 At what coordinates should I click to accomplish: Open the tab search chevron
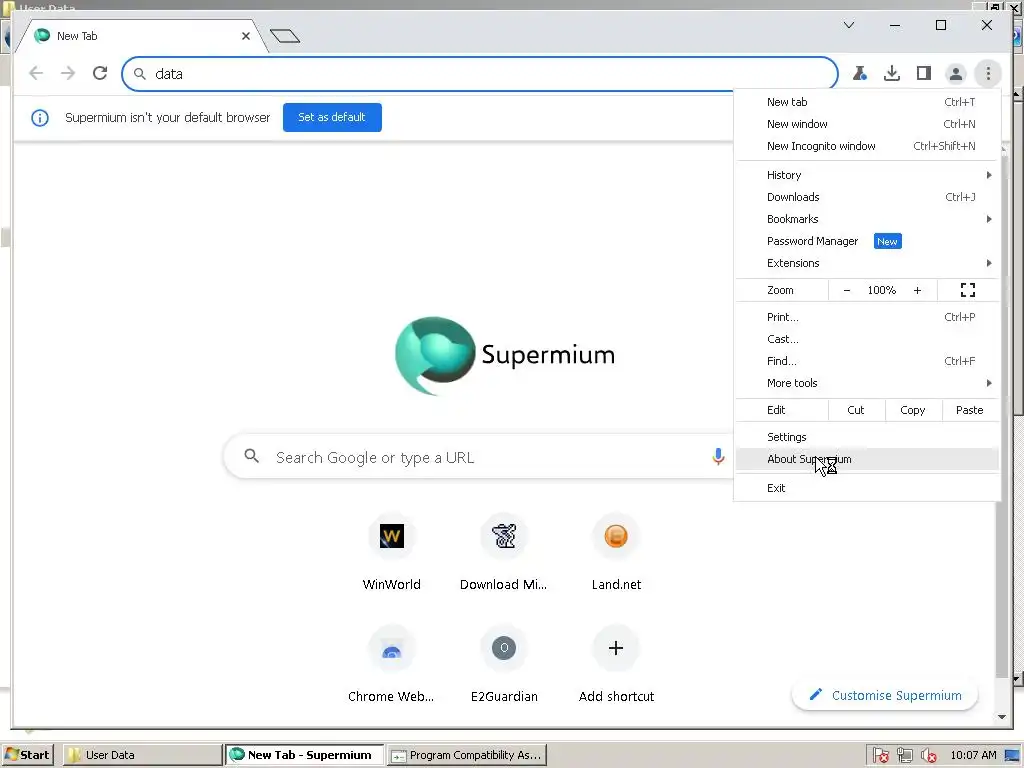[x=849, y=25]
